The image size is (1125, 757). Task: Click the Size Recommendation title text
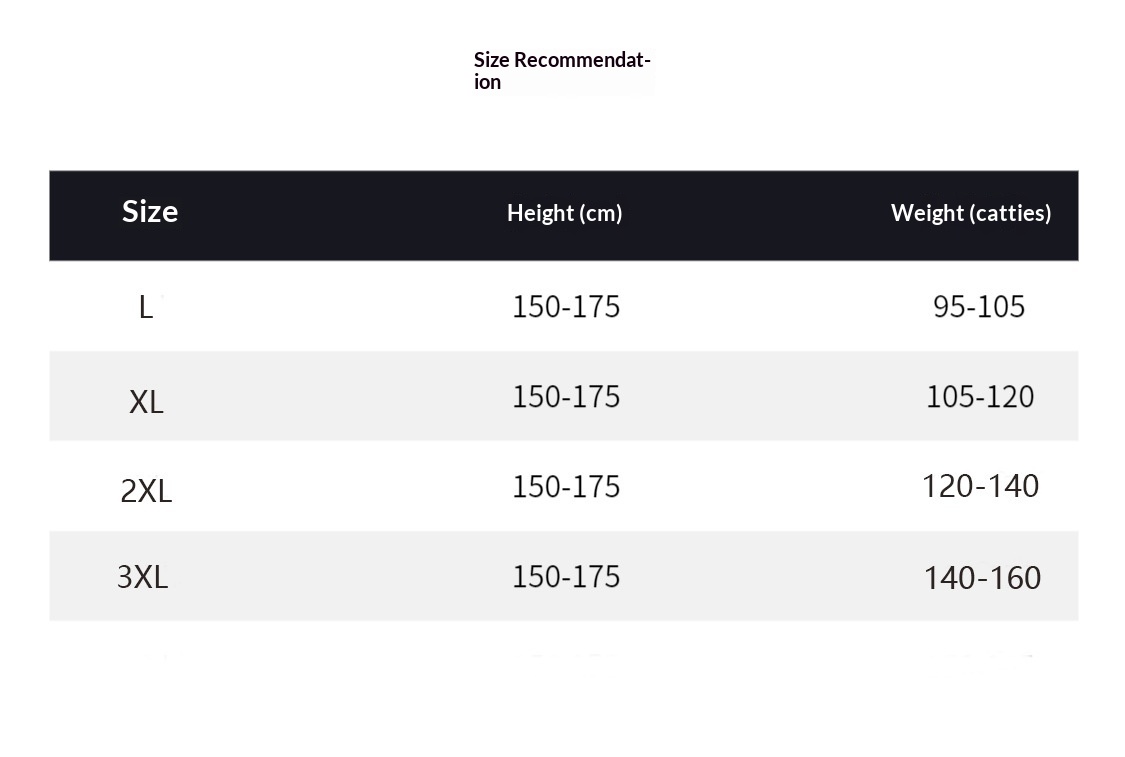[x=562, y=70]
